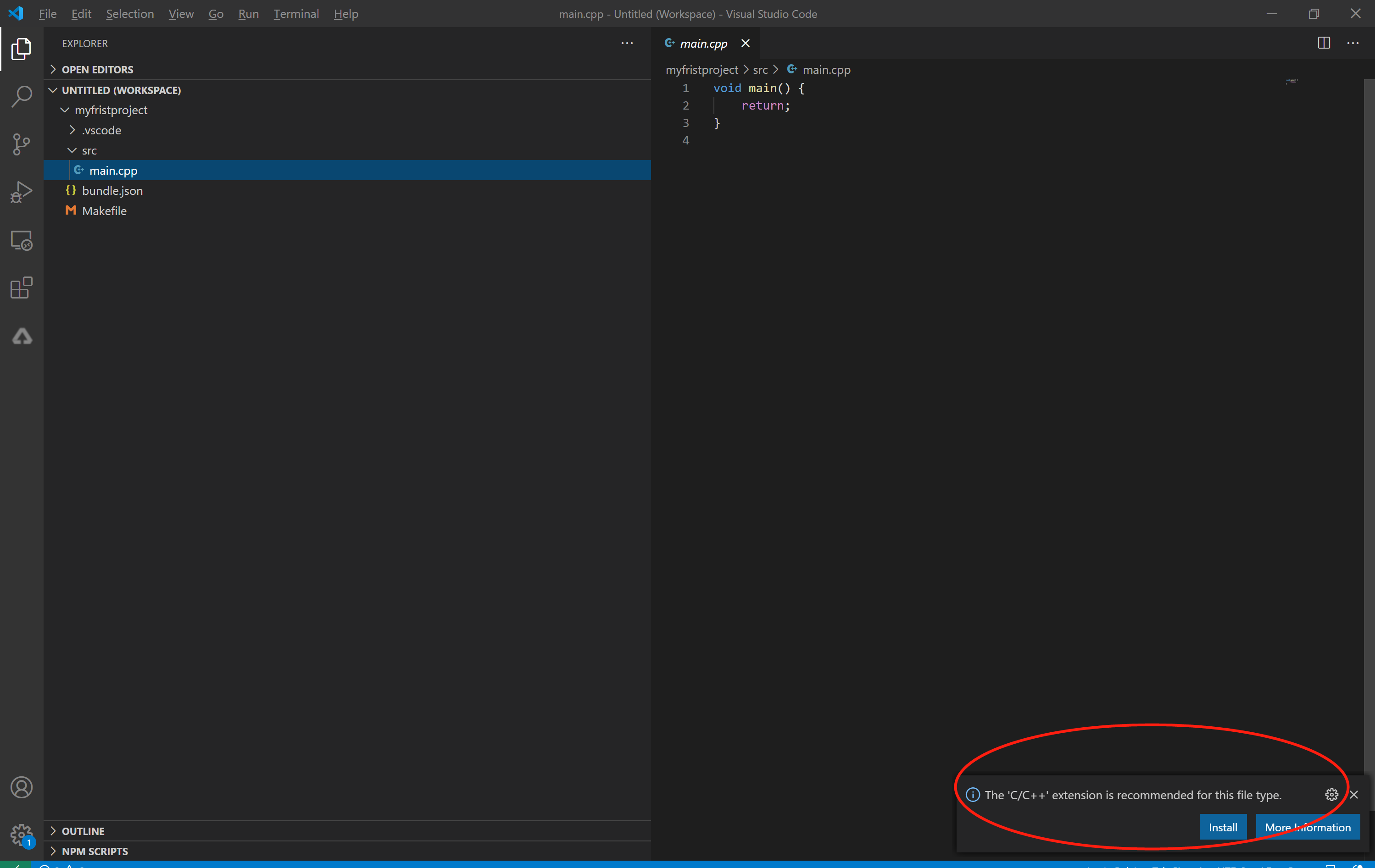Open the Makefile in the explorer
This screenshot has width=1375, height=868.
pyautogui.click(x=104, y=211)
